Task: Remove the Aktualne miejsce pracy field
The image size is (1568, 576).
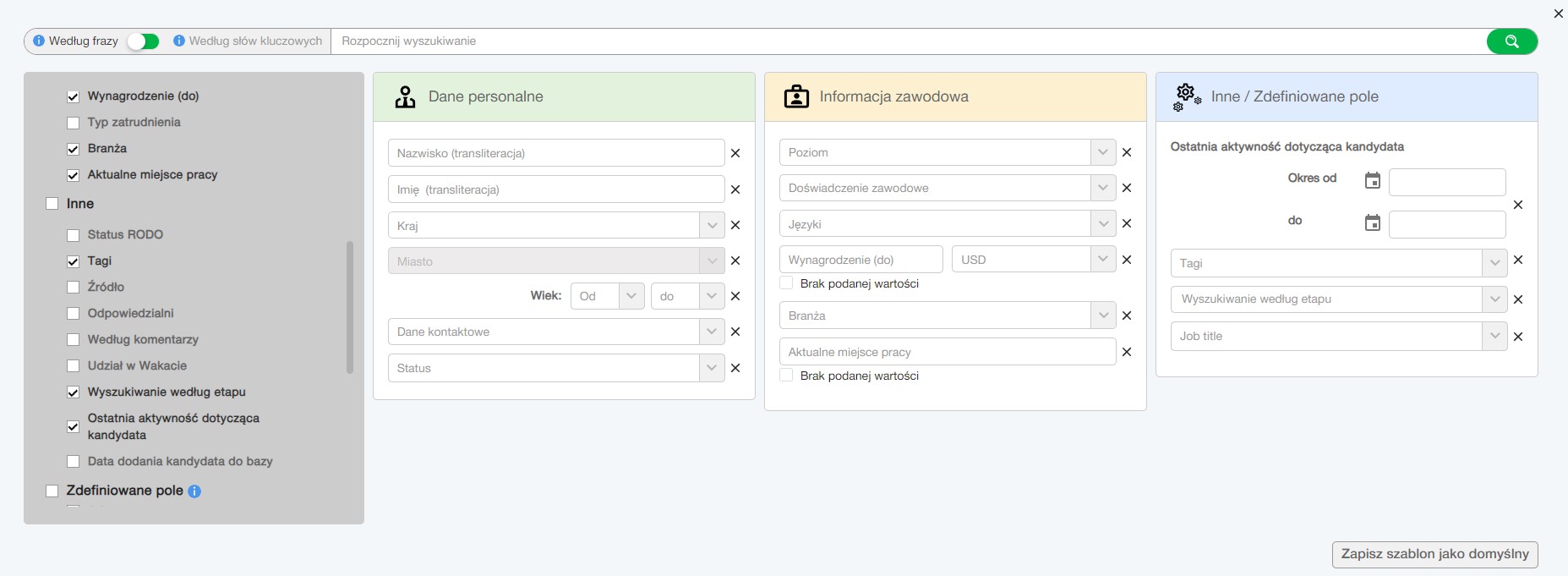Action: (1127, 352)
